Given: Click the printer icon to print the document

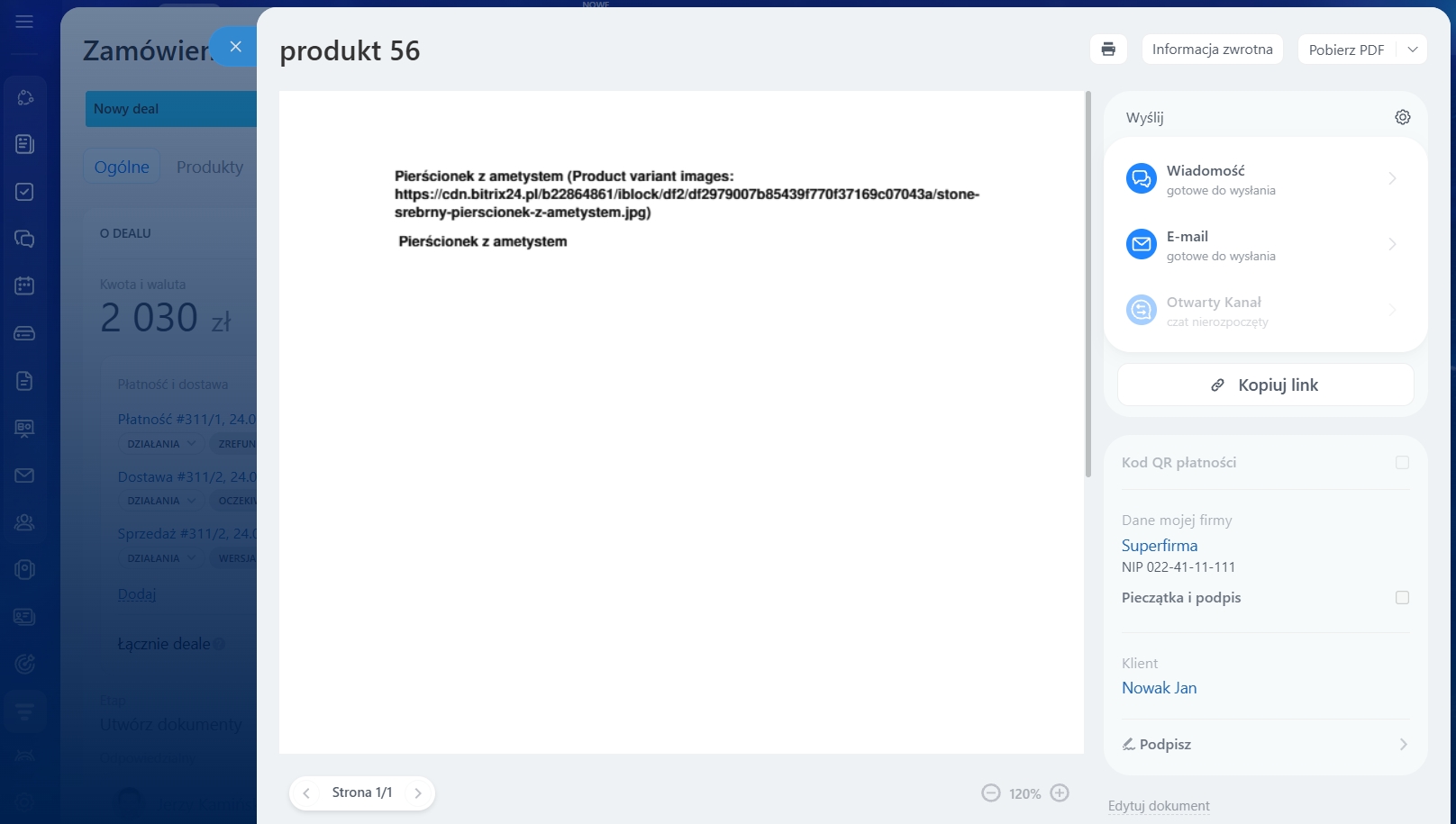Looking at the screenshot, I should pos(1108,50).
